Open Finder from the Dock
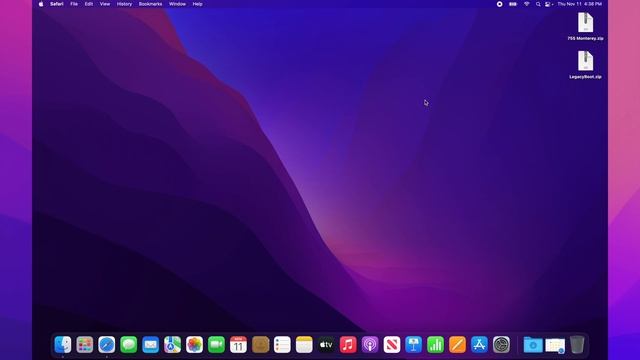The width and height of the screenshot is (640, 360). [x=63, y=345]
